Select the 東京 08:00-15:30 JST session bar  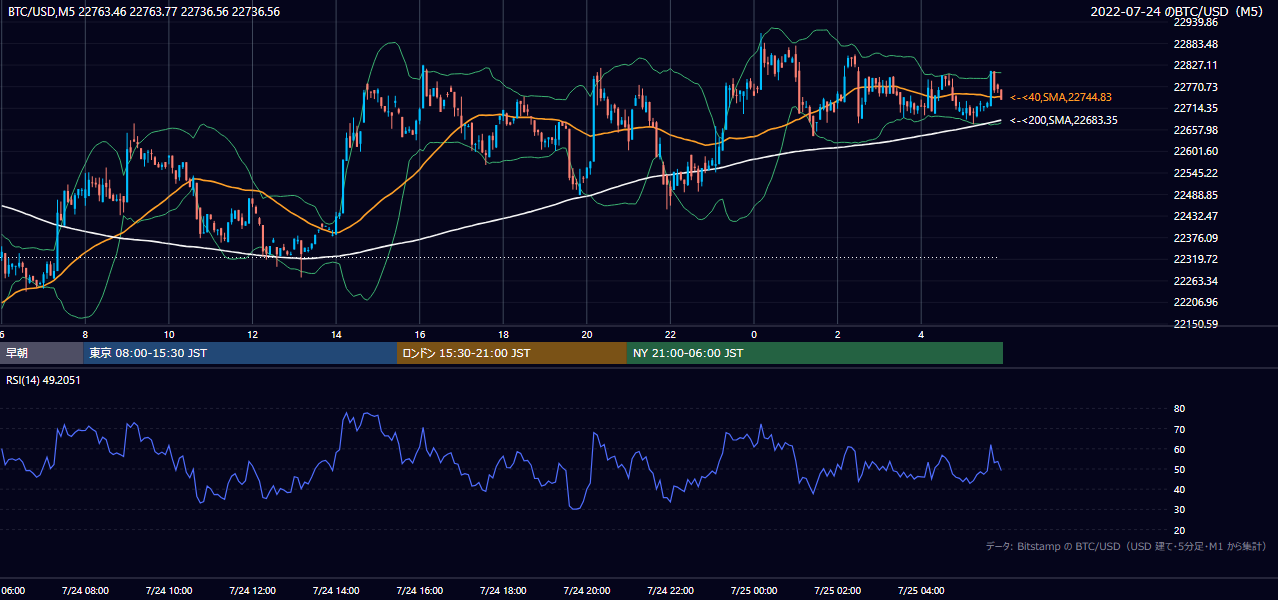240,353
